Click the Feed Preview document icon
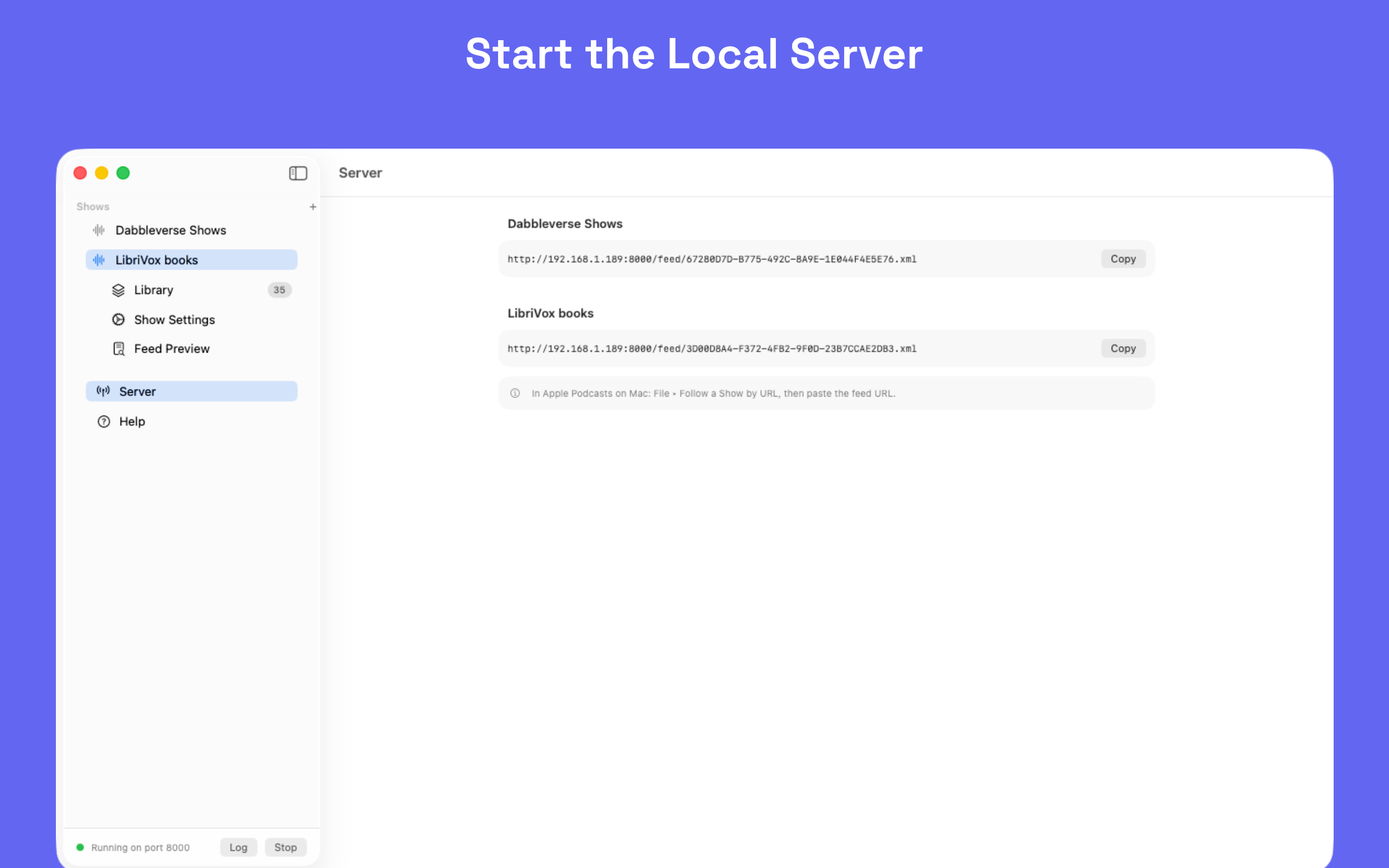 click(118, 348)
